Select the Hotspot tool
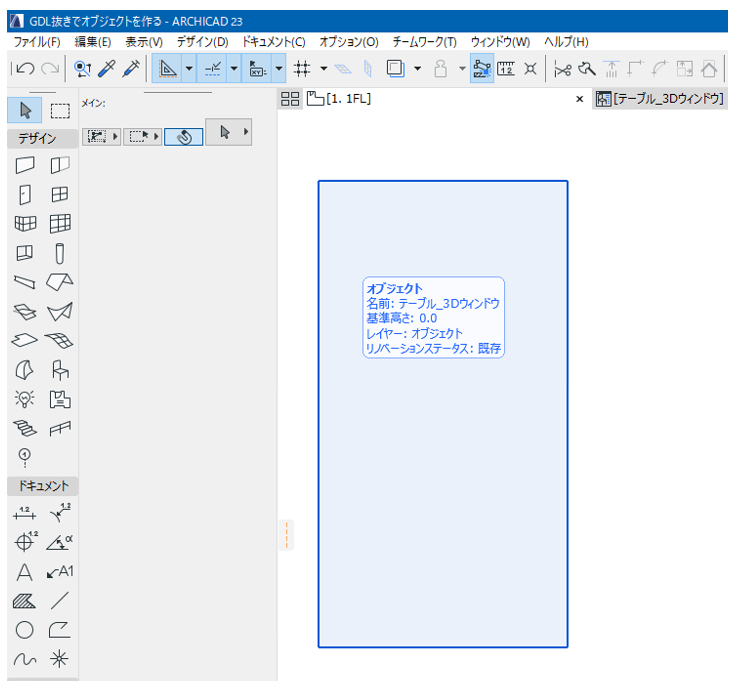734x699 pixels. pos(59,659)
